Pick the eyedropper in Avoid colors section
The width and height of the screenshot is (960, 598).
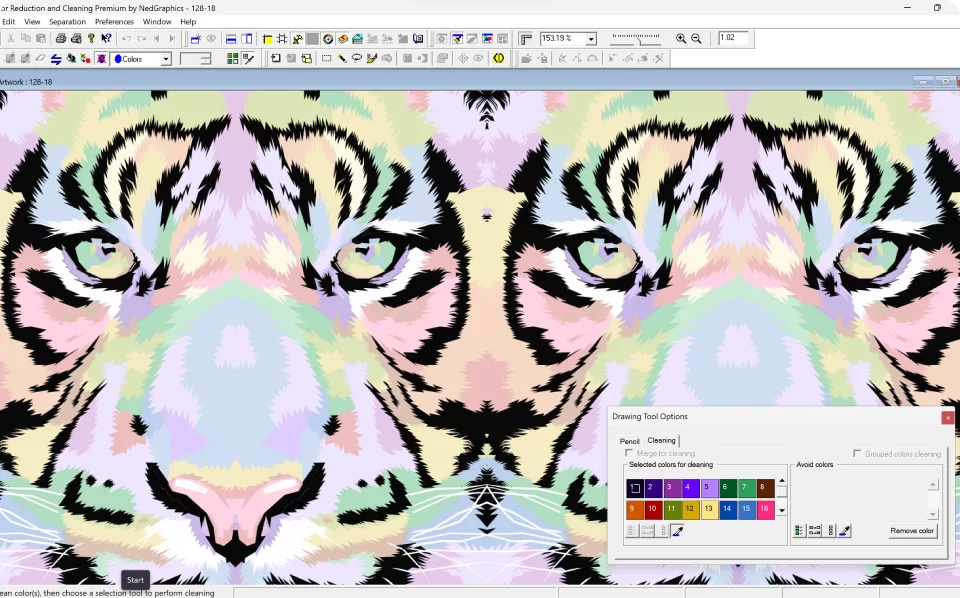[845, 531]
